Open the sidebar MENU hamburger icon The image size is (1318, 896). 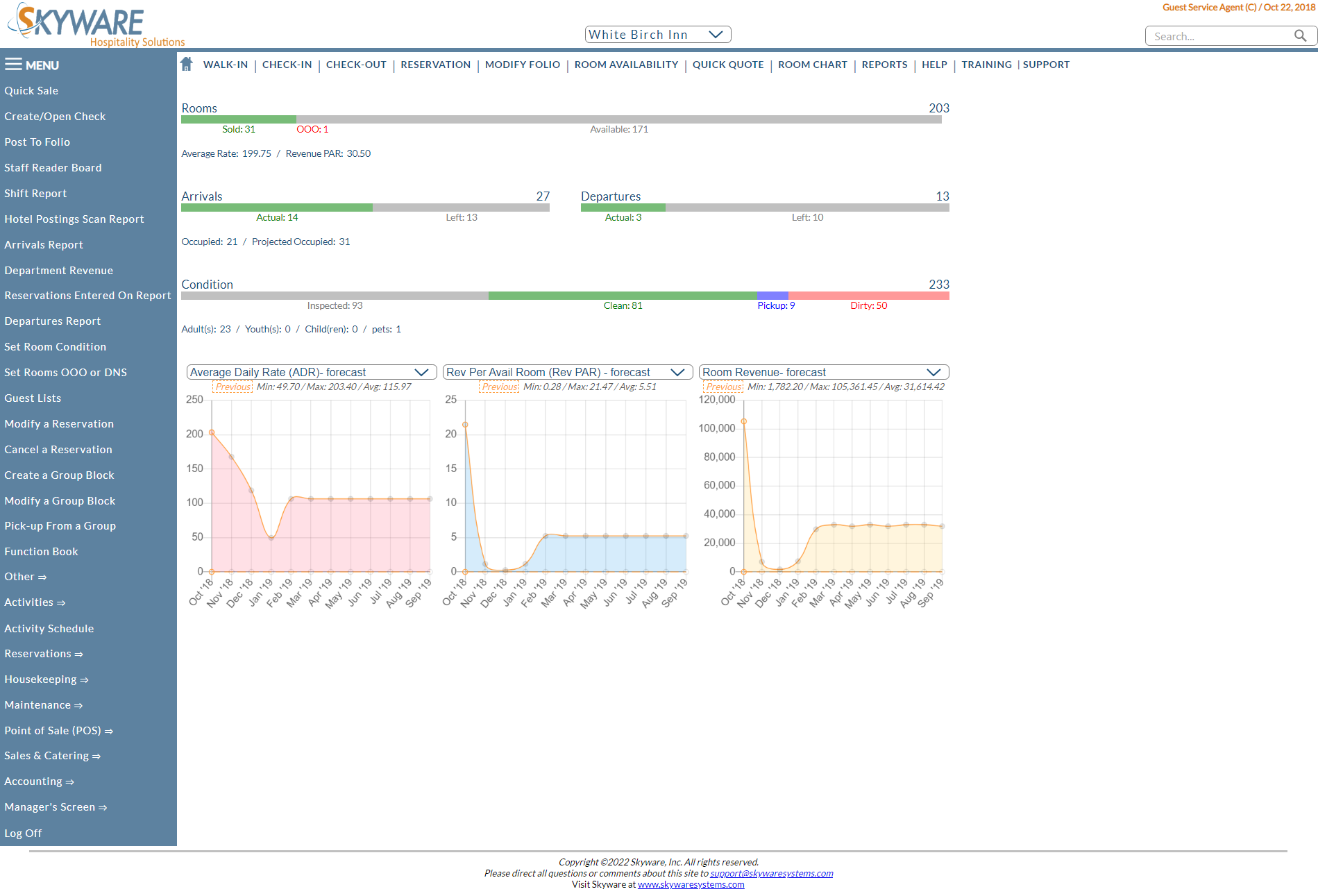14,64
